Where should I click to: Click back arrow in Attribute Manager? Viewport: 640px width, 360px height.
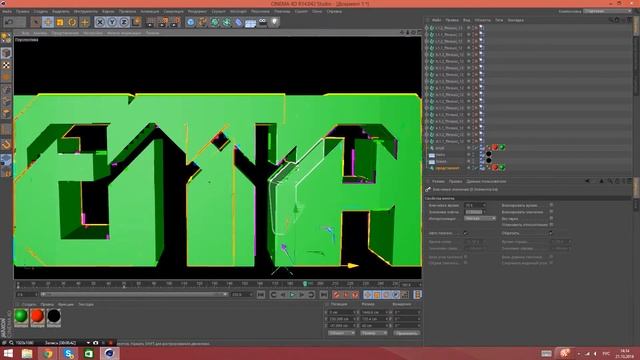click(x=588, y=181)
